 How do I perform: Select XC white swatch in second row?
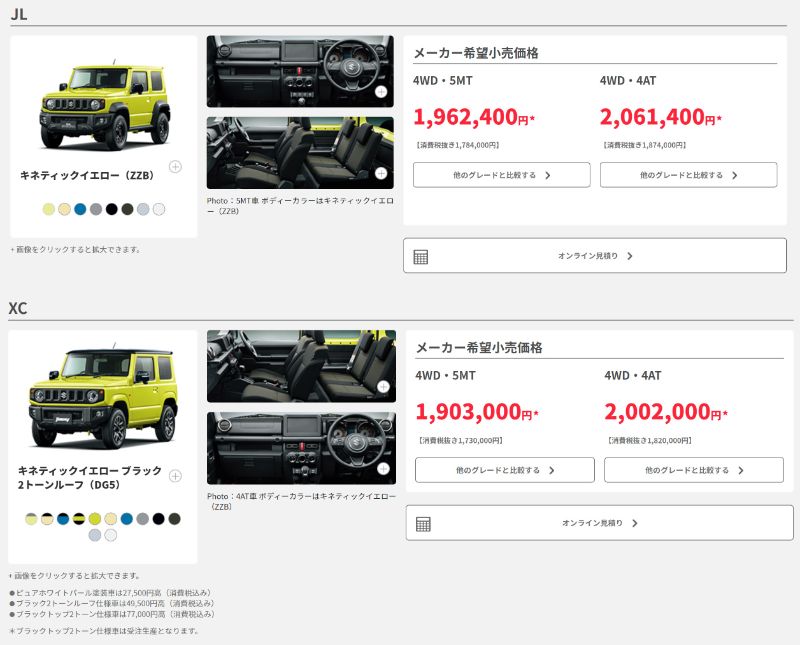coord(111,535)
